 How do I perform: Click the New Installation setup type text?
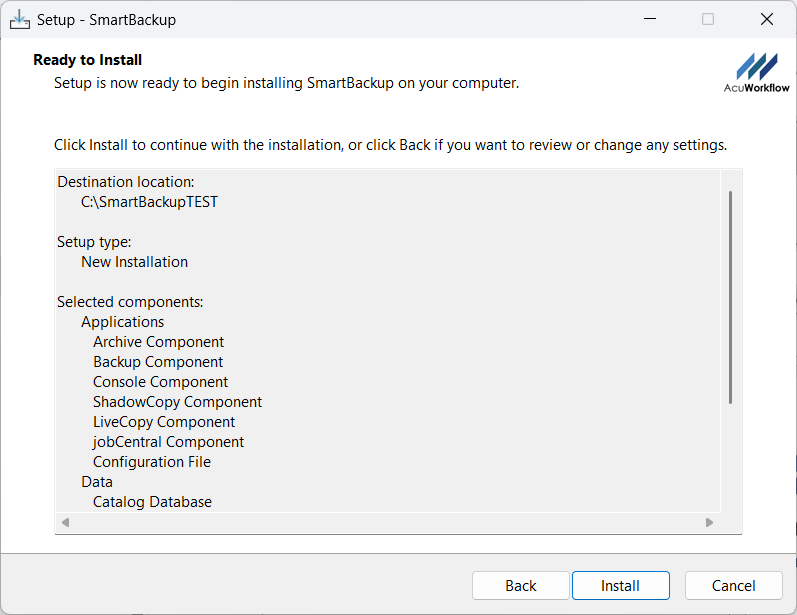(134, 262)
